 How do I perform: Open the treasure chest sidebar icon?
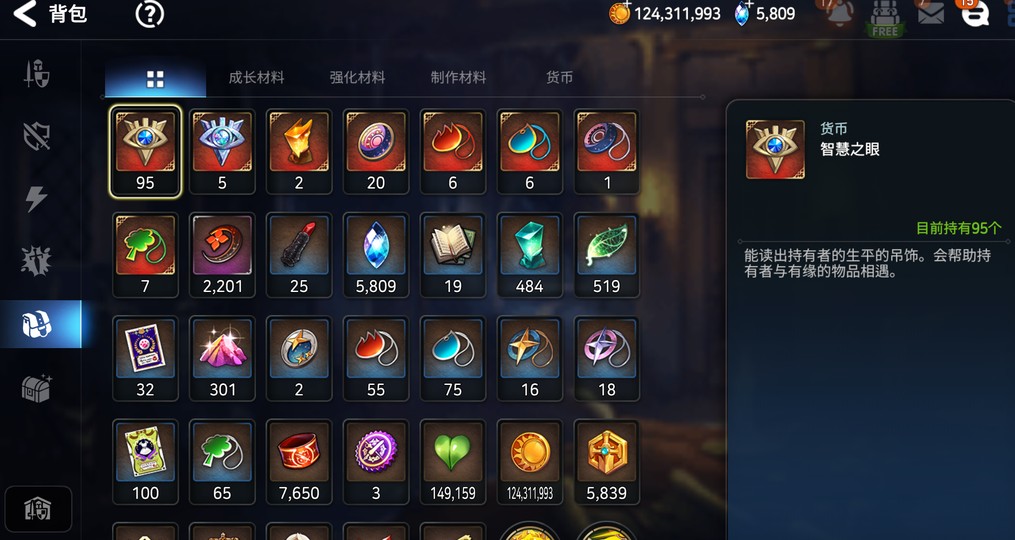pyautogui.click(x=36, y=388)
